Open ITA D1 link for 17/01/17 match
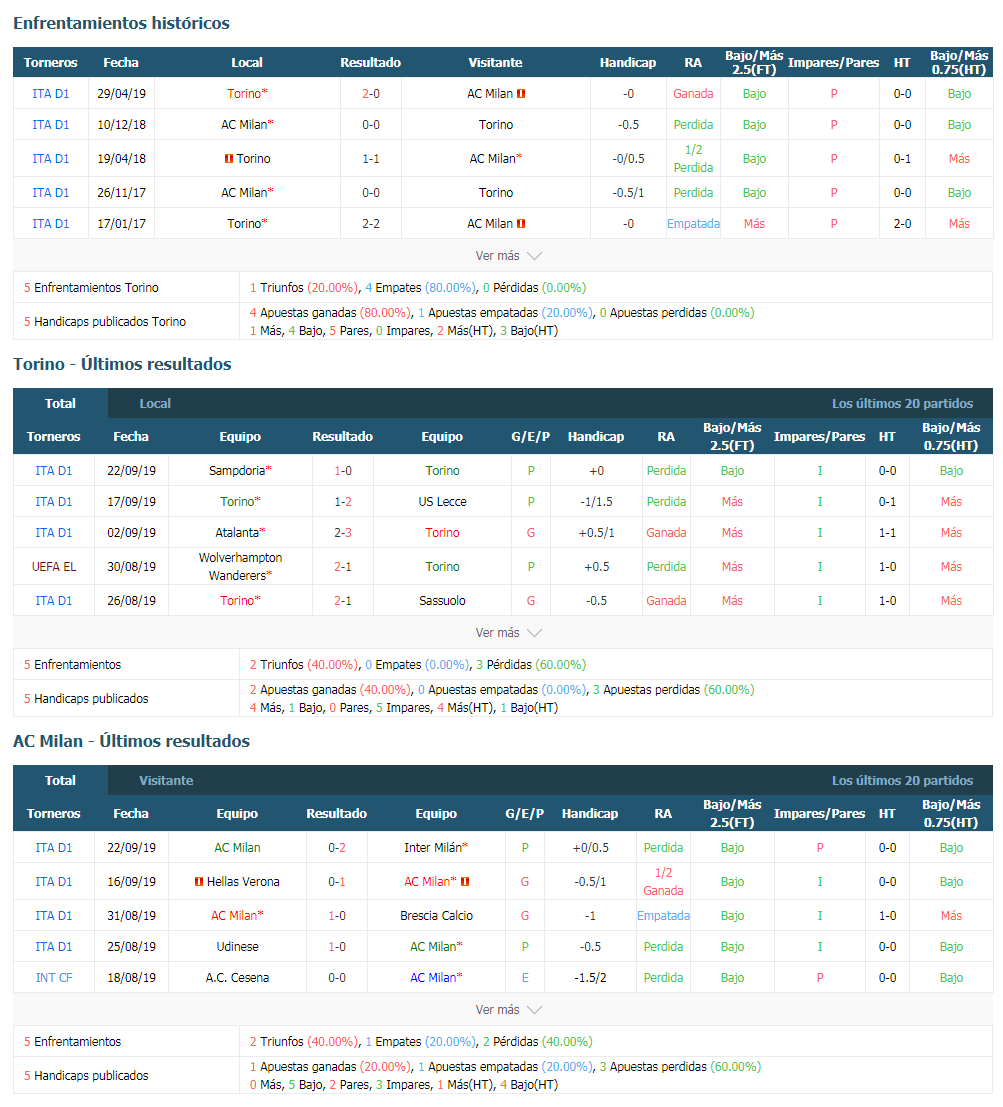1003x1107 pixels. [x=51, y=223]
